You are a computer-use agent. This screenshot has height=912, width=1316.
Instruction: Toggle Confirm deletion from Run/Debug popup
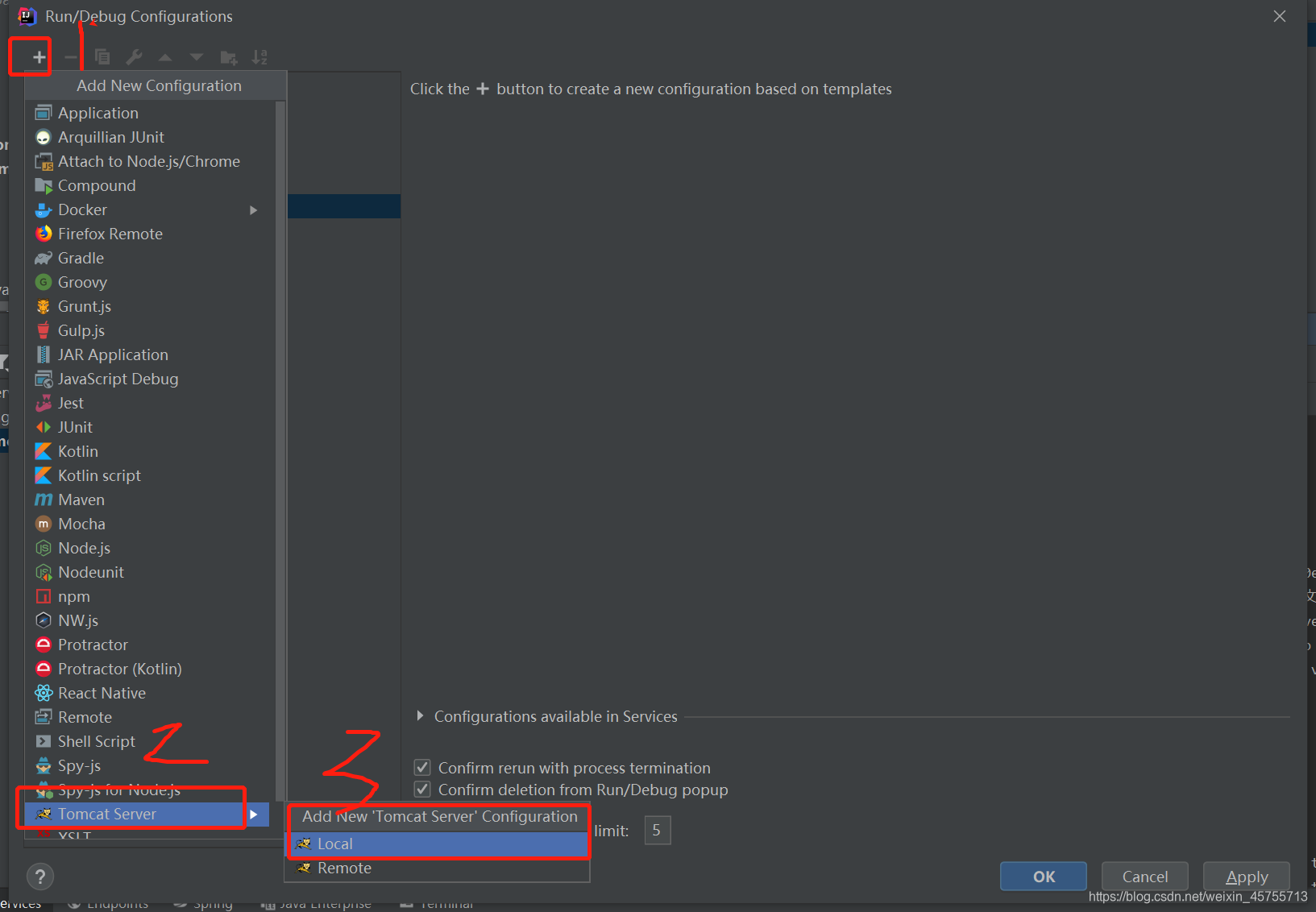(x=421, y=789)
